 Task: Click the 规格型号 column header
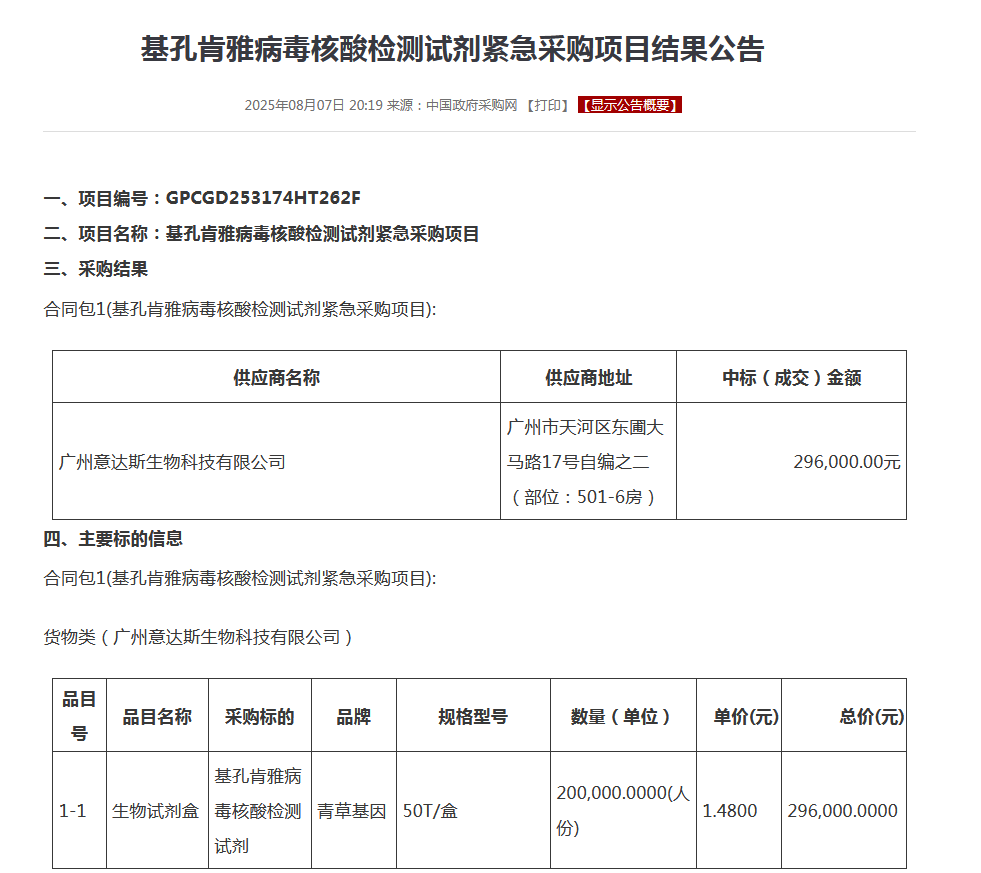(472, 716)
